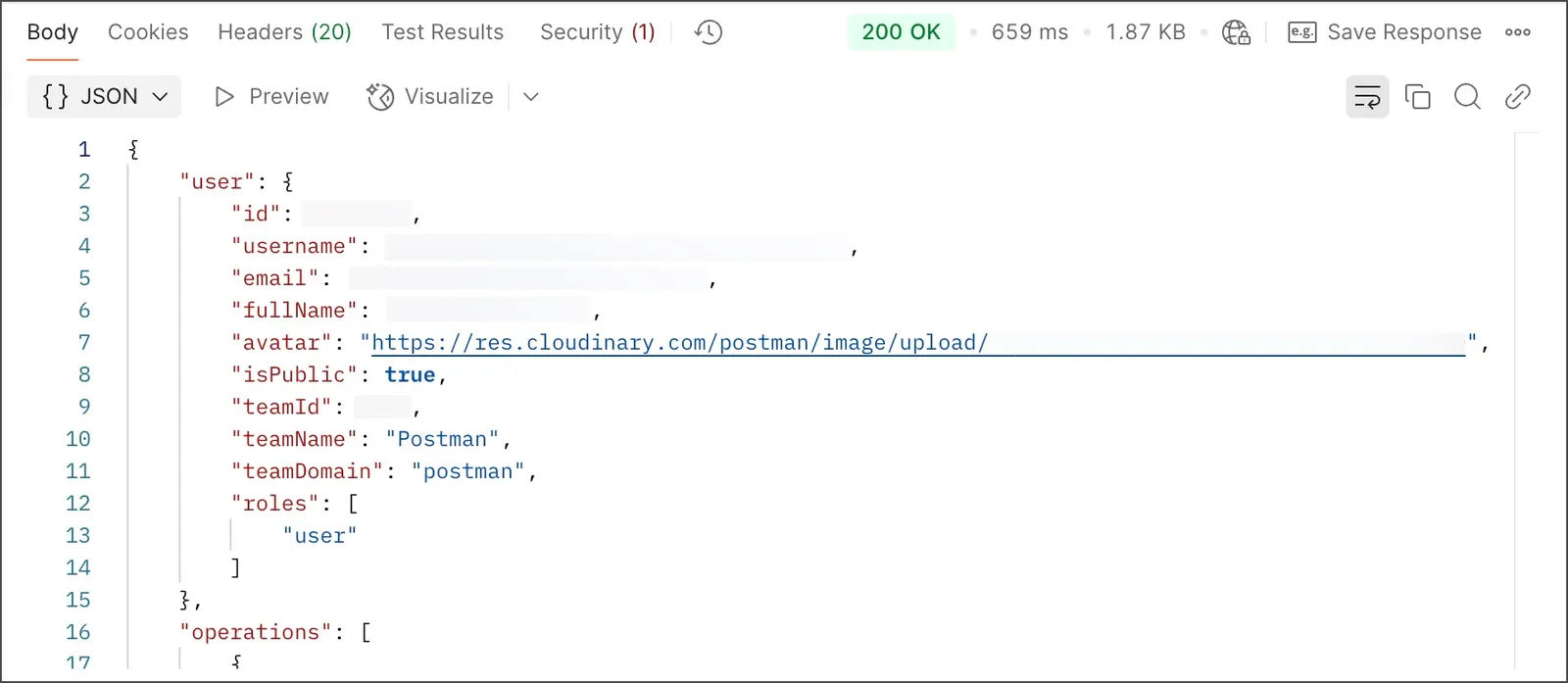Viewport: 1568px width, 683px height.
Task: Click the "postman" teamDomain value
Action: click(467, 471)
